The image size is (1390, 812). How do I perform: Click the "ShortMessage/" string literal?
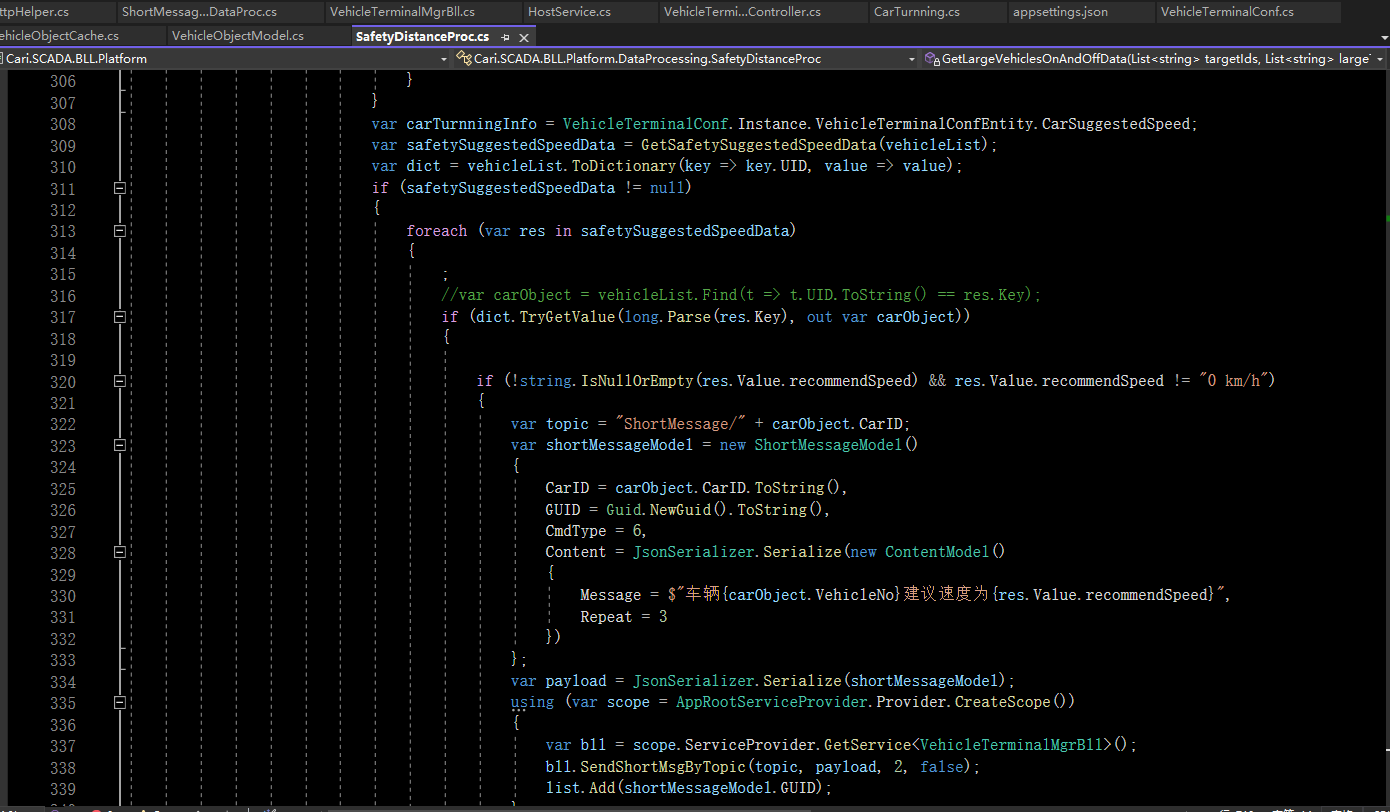click(x=681, y=424)
